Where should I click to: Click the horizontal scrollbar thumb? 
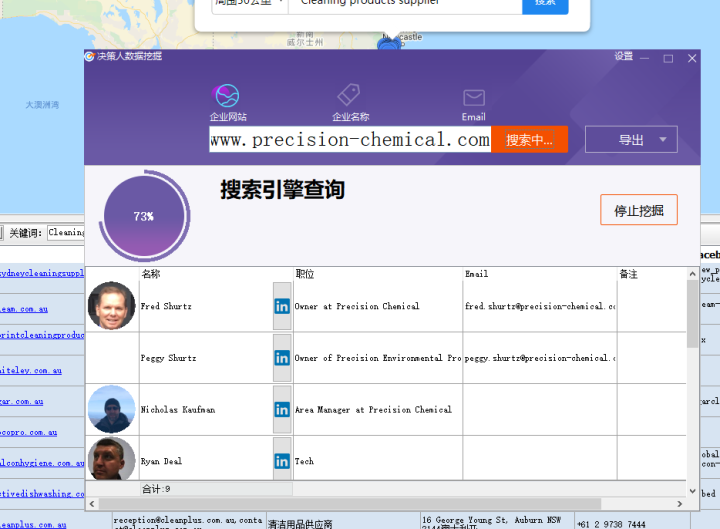350,504
